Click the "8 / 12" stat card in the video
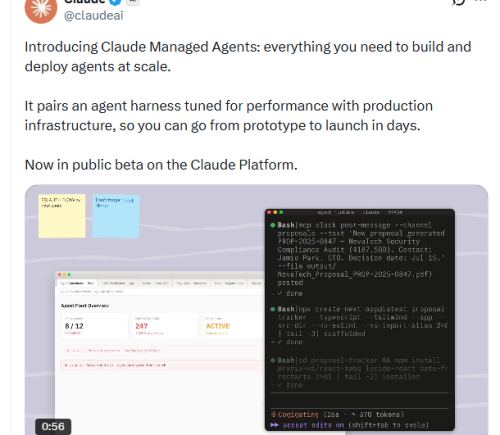Viewport: 500px width, 435px height. tap(95, 326)
